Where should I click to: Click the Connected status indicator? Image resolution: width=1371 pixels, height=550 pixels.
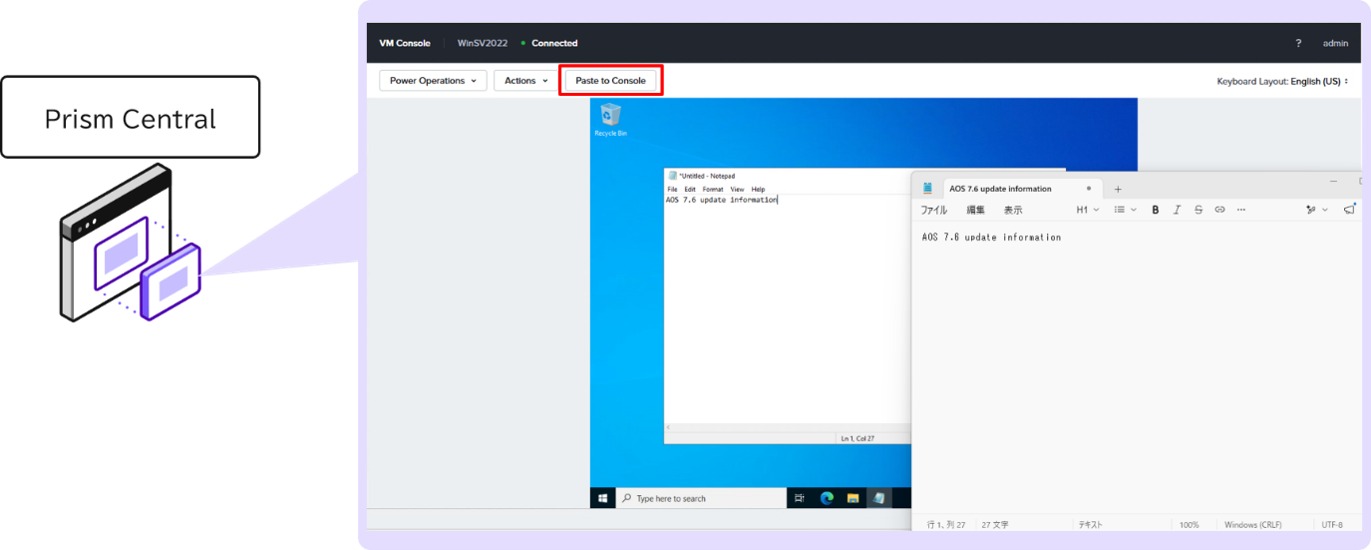pyautogui.click(x=550, y=43)
